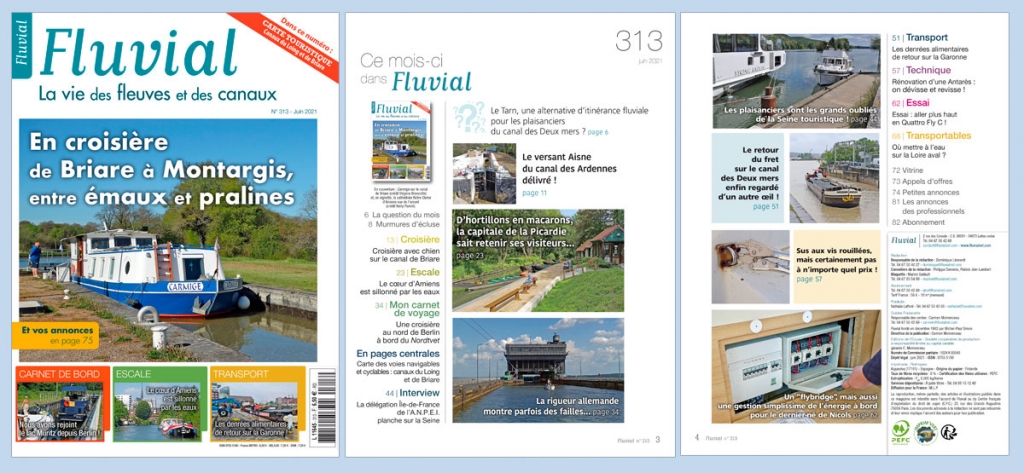
Task: Click the yellow 'Sus aux vis rouillées' box
Action: tap(837, 267)
